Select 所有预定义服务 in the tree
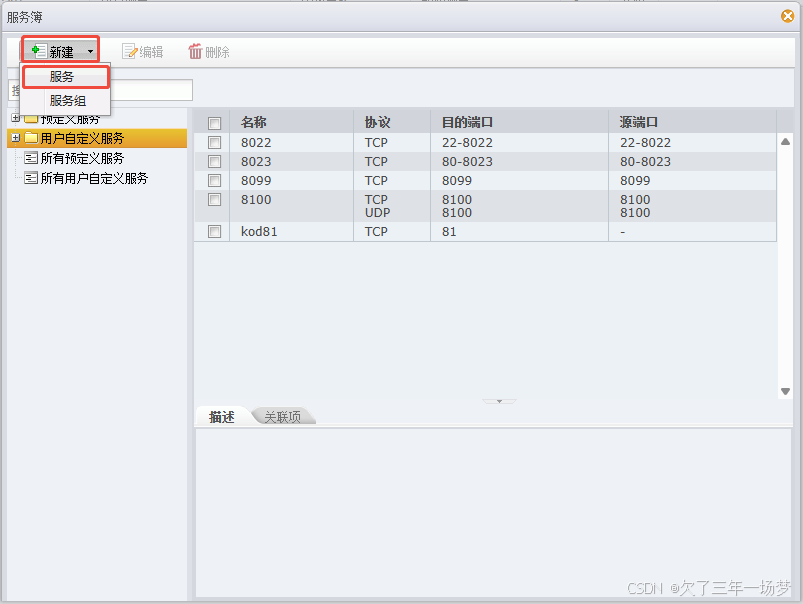Screen dimensions: 803x604 pos(82,158)
